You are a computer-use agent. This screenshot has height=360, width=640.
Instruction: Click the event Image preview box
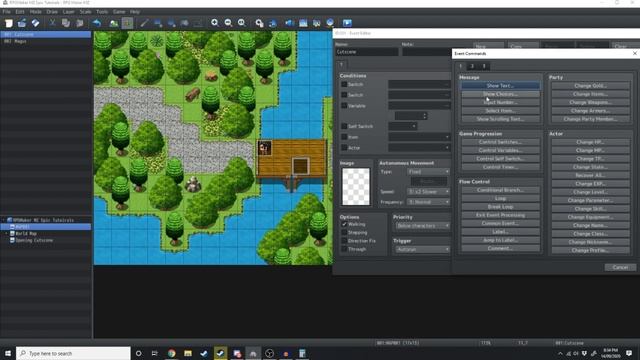pos(356,187)
